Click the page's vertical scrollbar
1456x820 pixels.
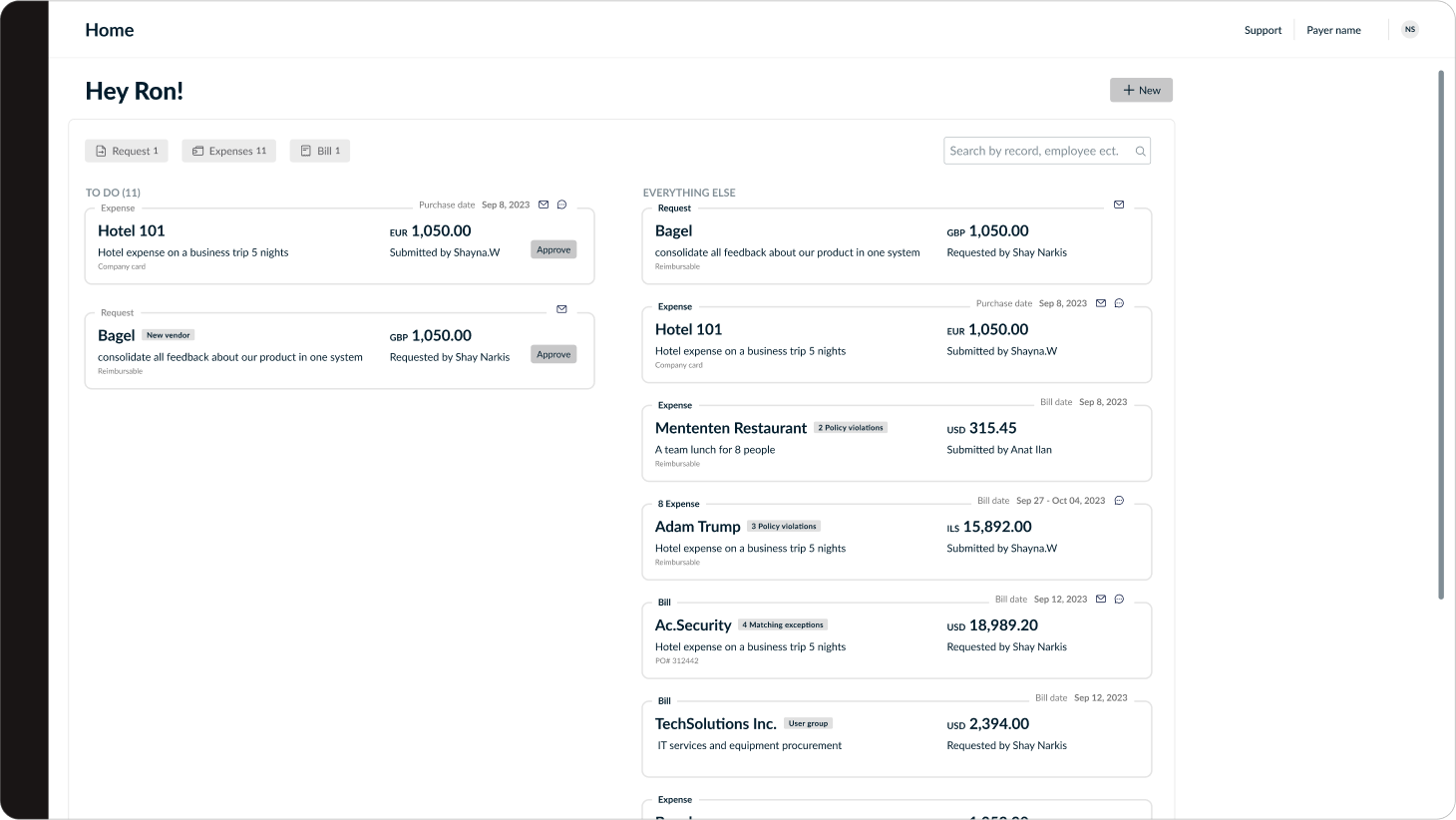(1440, 334)
